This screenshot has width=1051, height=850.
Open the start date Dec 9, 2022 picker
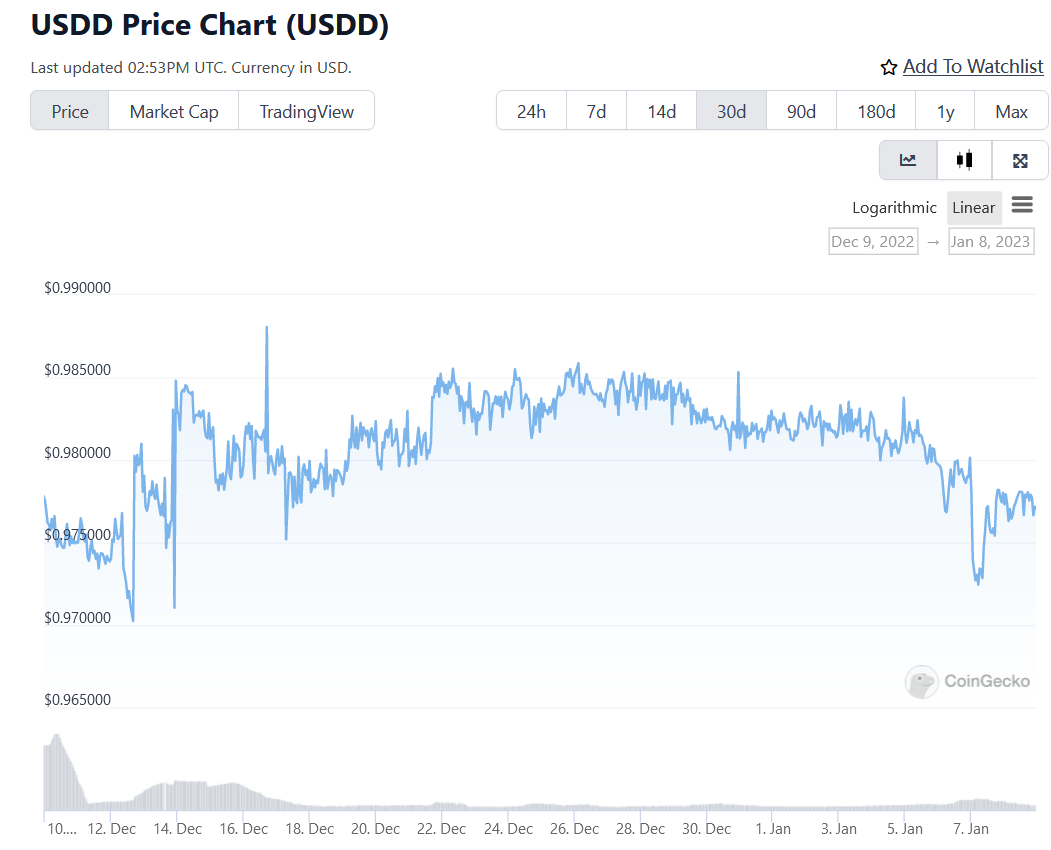pos(872,241)
